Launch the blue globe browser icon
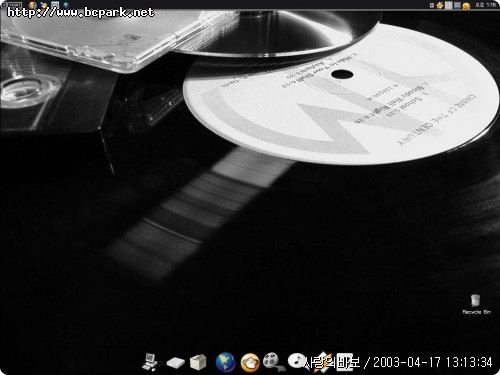 226,362
